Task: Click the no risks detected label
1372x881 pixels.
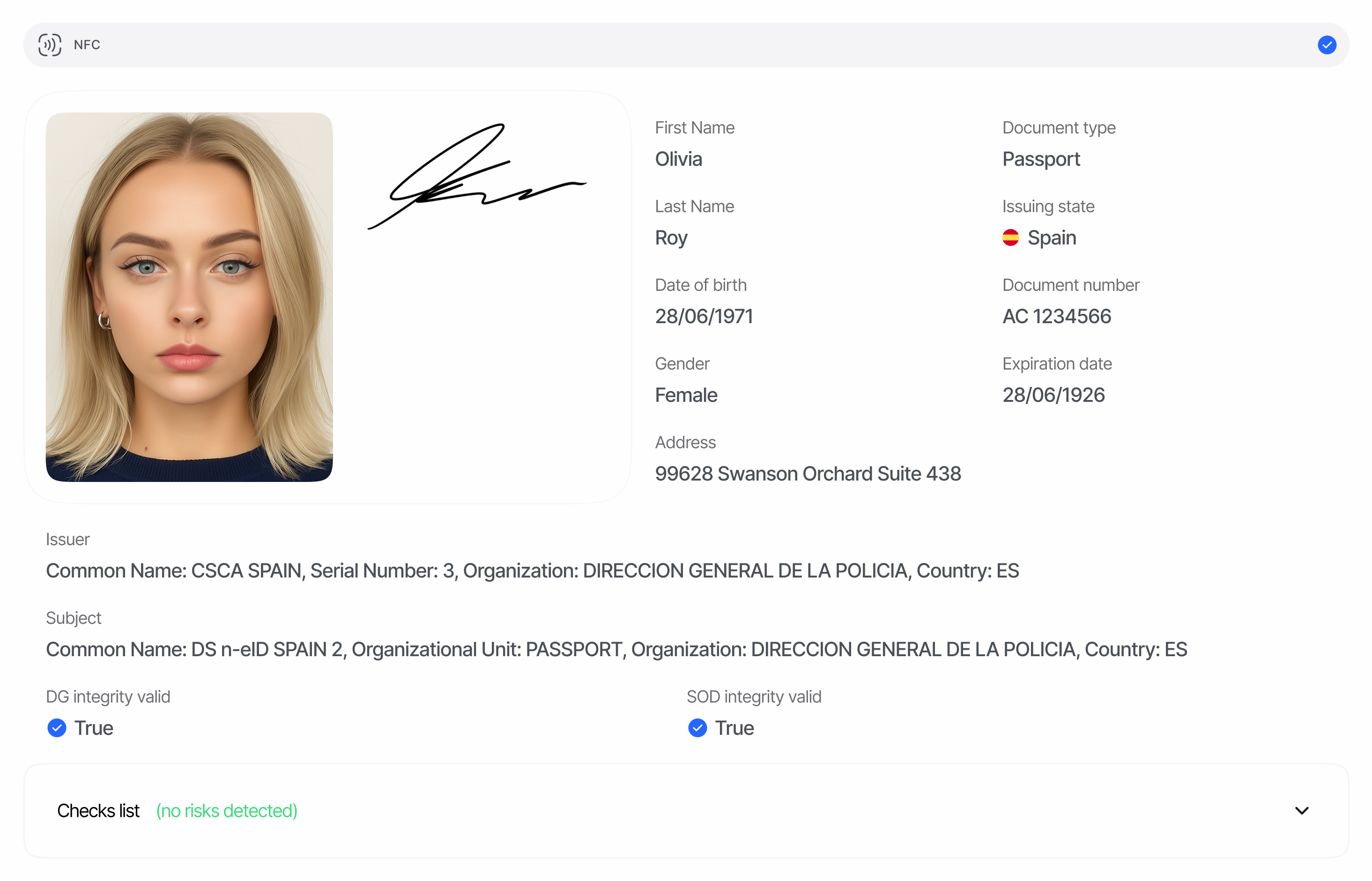Action: 227,811
